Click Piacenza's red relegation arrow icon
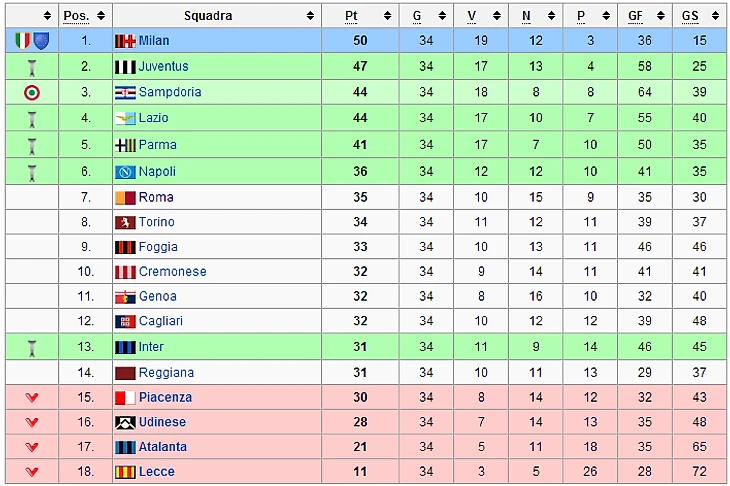730x486 pixels. pyautogui.click(x=32, y=397)
